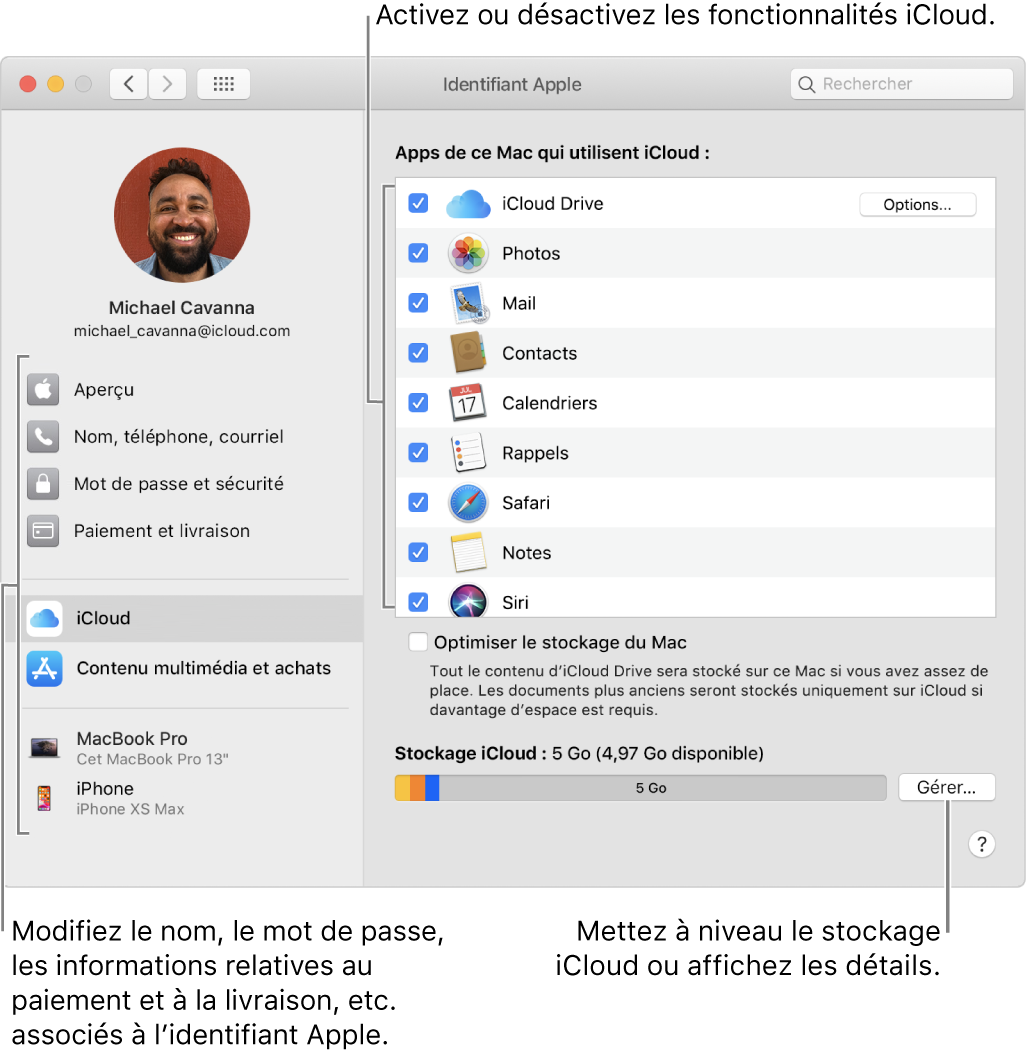1027x1056 pixels.
Task: Click the magnifying glass search icon
Action: coord(806,84)
